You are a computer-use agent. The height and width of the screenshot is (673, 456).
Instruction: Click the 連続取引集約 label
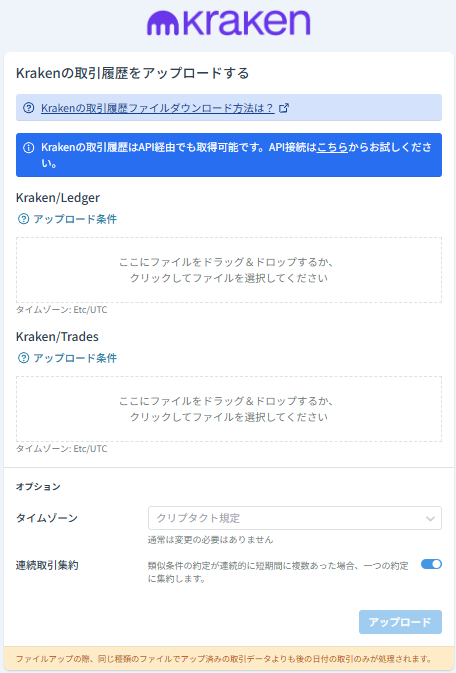[47, 565]
